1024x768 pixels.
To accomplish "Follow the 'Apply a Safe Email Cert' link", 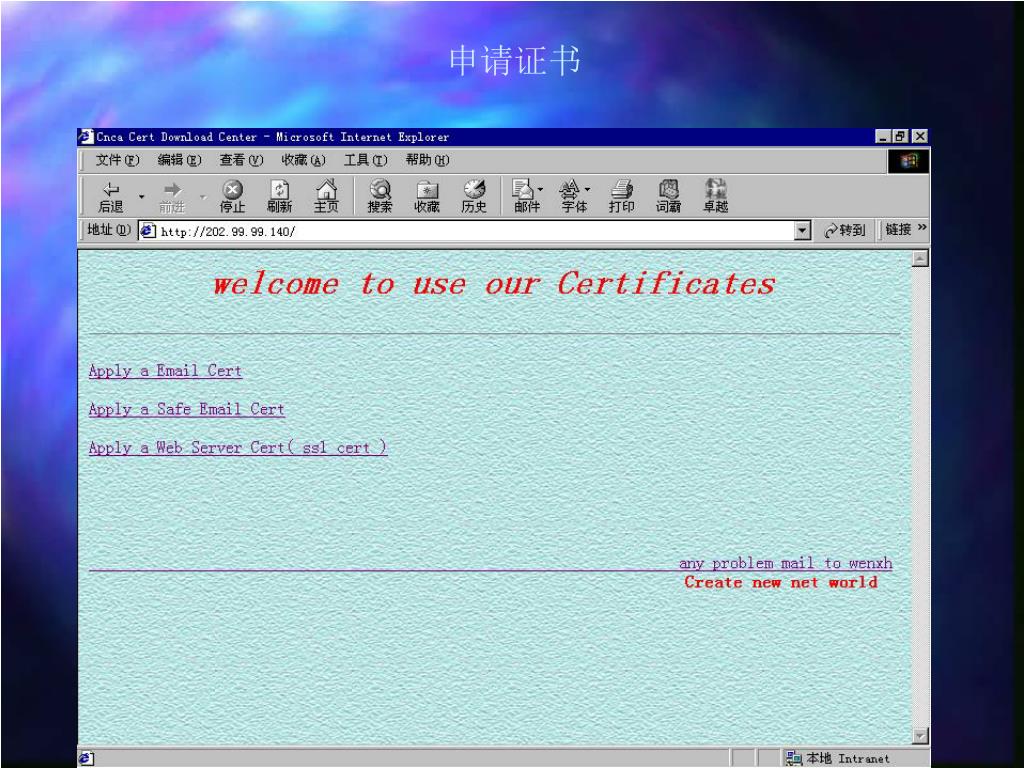I will (187, 409).
